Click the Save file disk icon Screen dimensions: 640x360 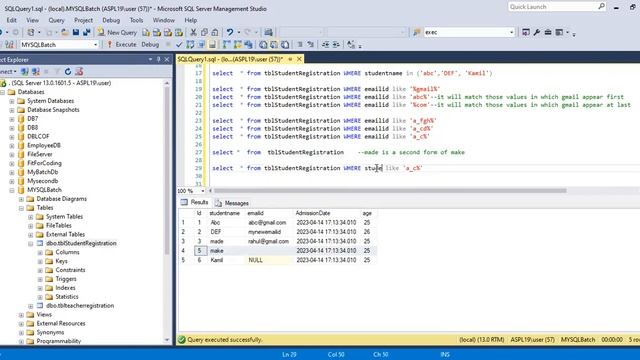(76, 32)
